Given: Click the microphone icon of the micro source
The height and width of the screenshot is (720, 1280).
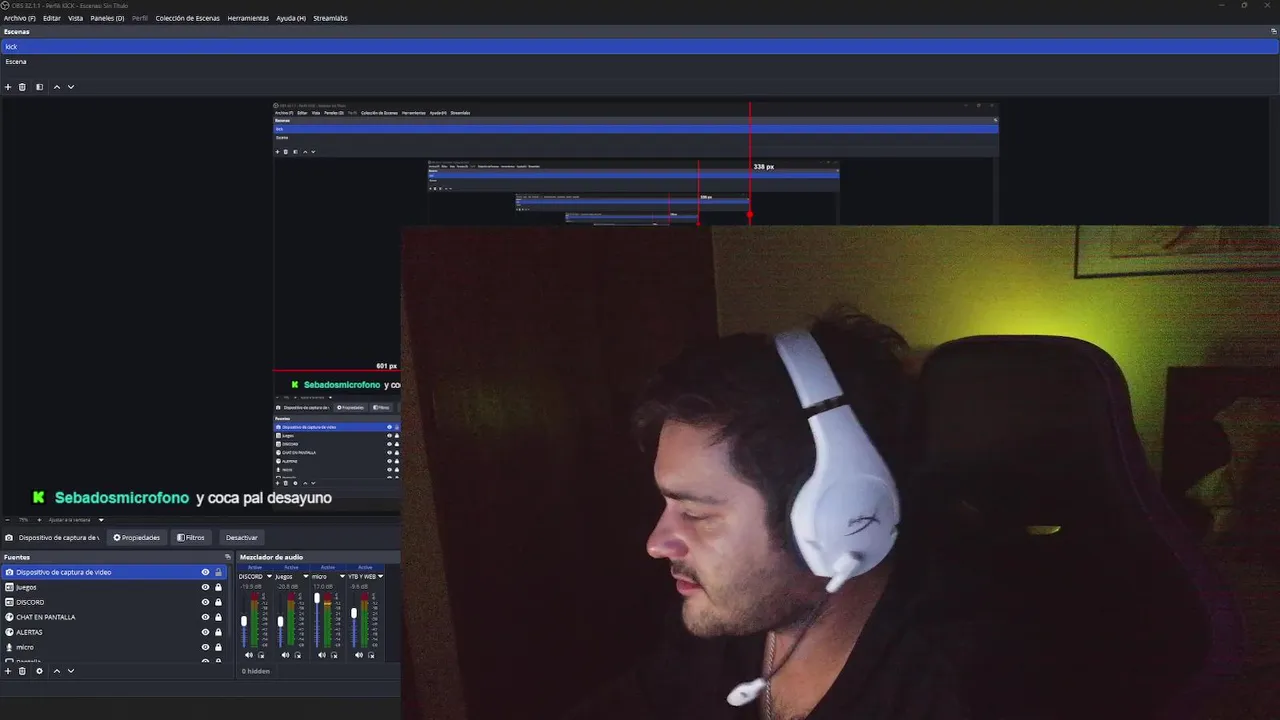Looking at the screenshot, I should point(10,647).
